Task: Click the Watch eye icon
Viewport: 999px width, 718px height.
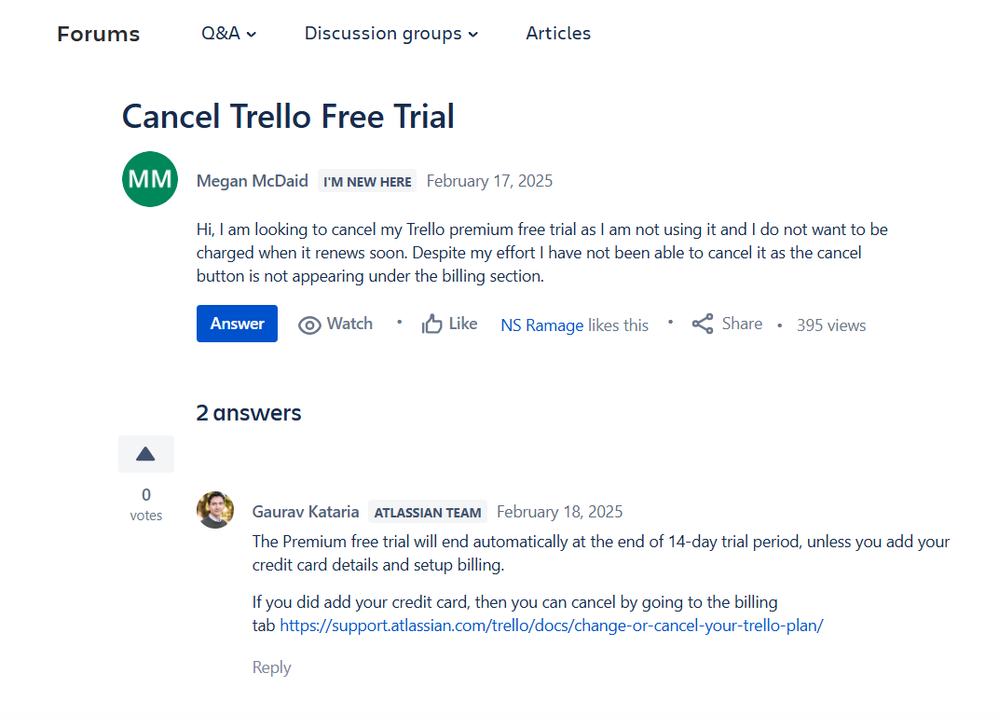Action: point(309,325)
